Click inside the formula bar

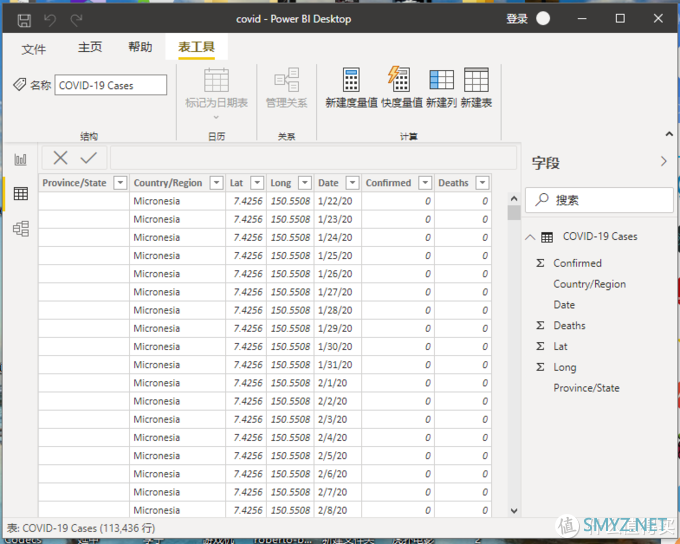(313, 157)
